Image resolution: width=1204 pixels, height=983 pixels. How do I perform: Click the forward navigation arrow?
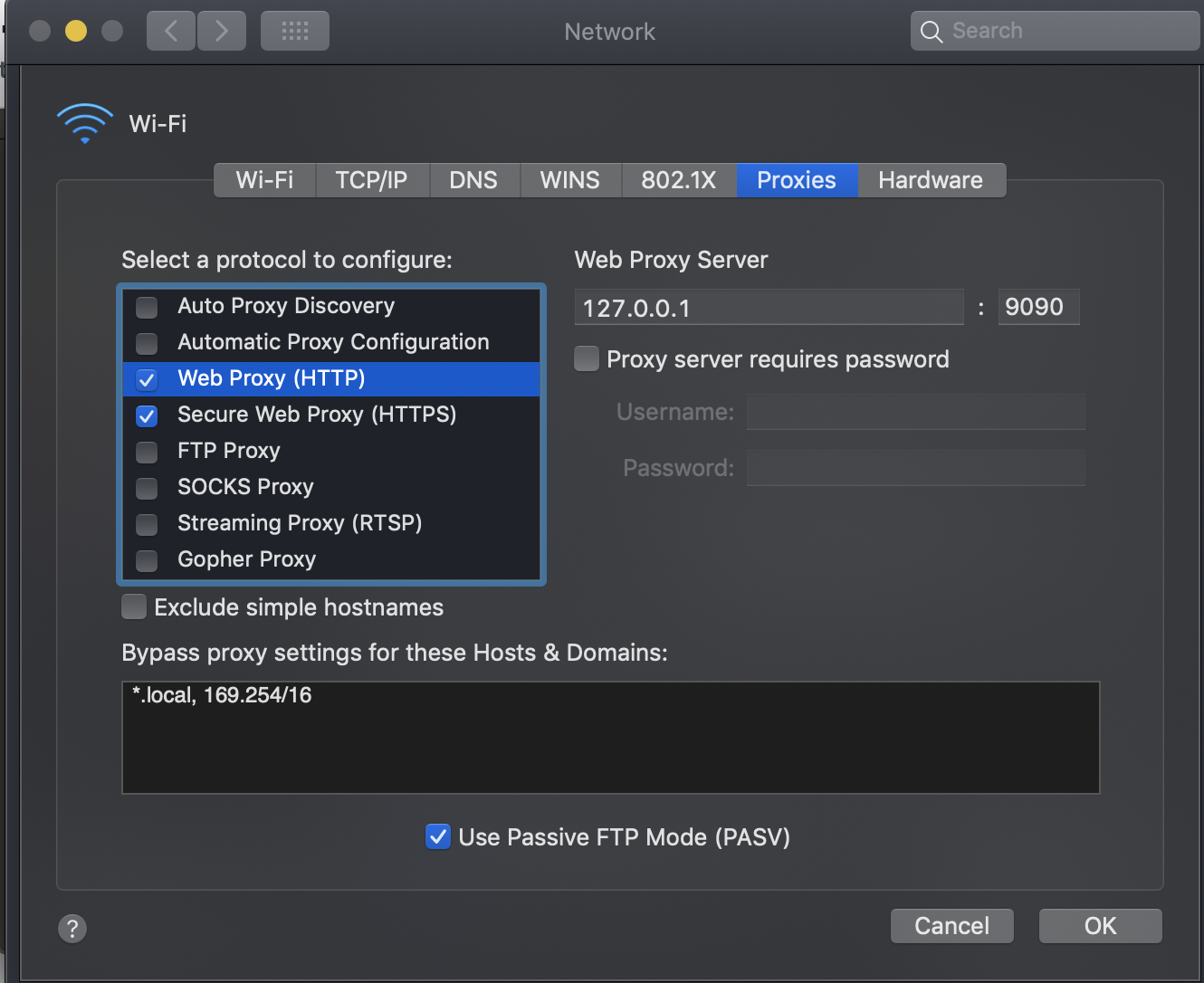point(222,32)
